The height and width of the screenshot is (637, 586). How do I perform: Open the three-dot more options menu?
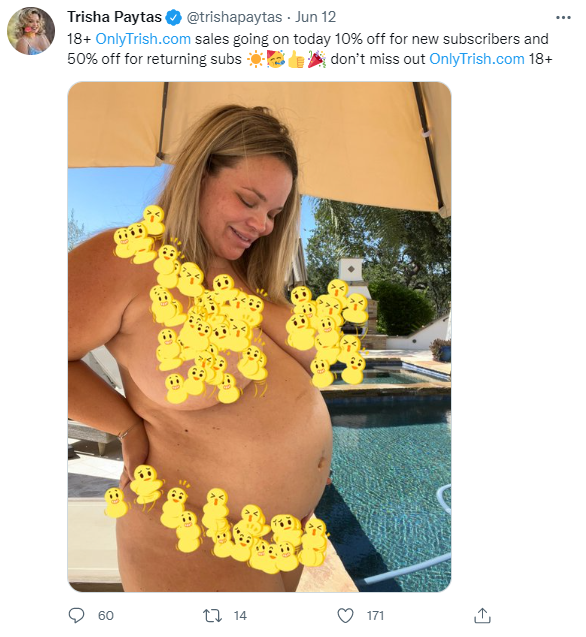(563, 17)
